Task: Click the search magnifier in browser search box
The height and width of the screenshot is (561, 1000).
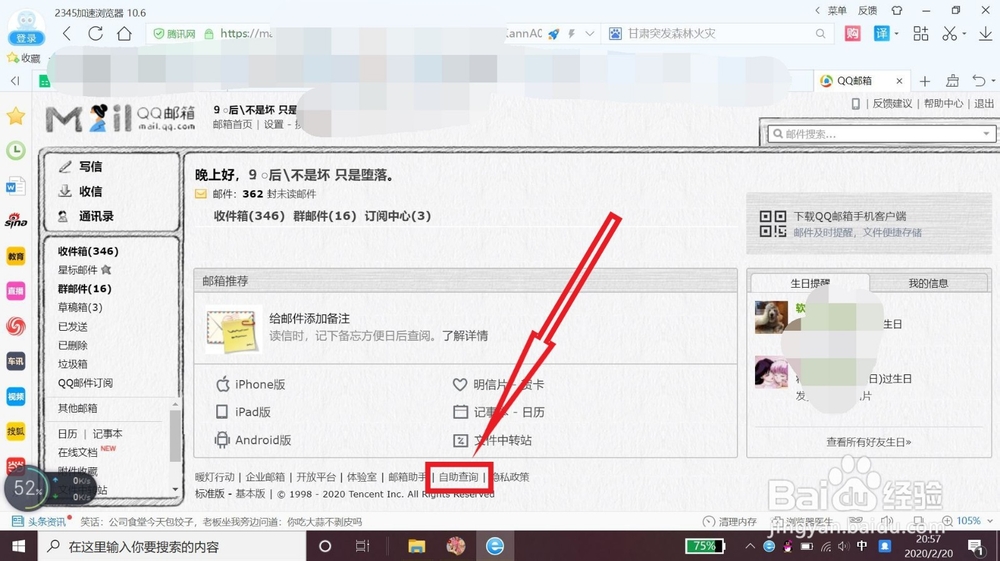Action: tap(820, 34)
